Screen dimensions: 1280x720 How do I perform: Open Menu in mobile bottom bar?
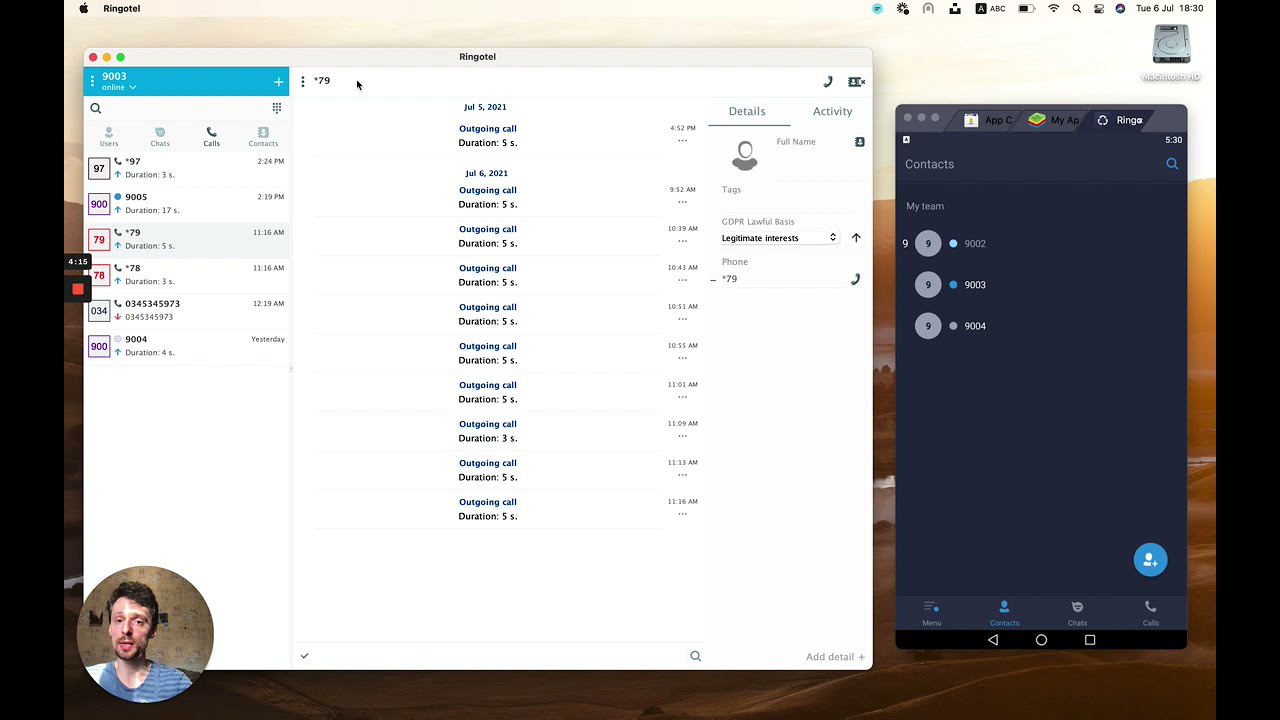click(x=931, y=613)
